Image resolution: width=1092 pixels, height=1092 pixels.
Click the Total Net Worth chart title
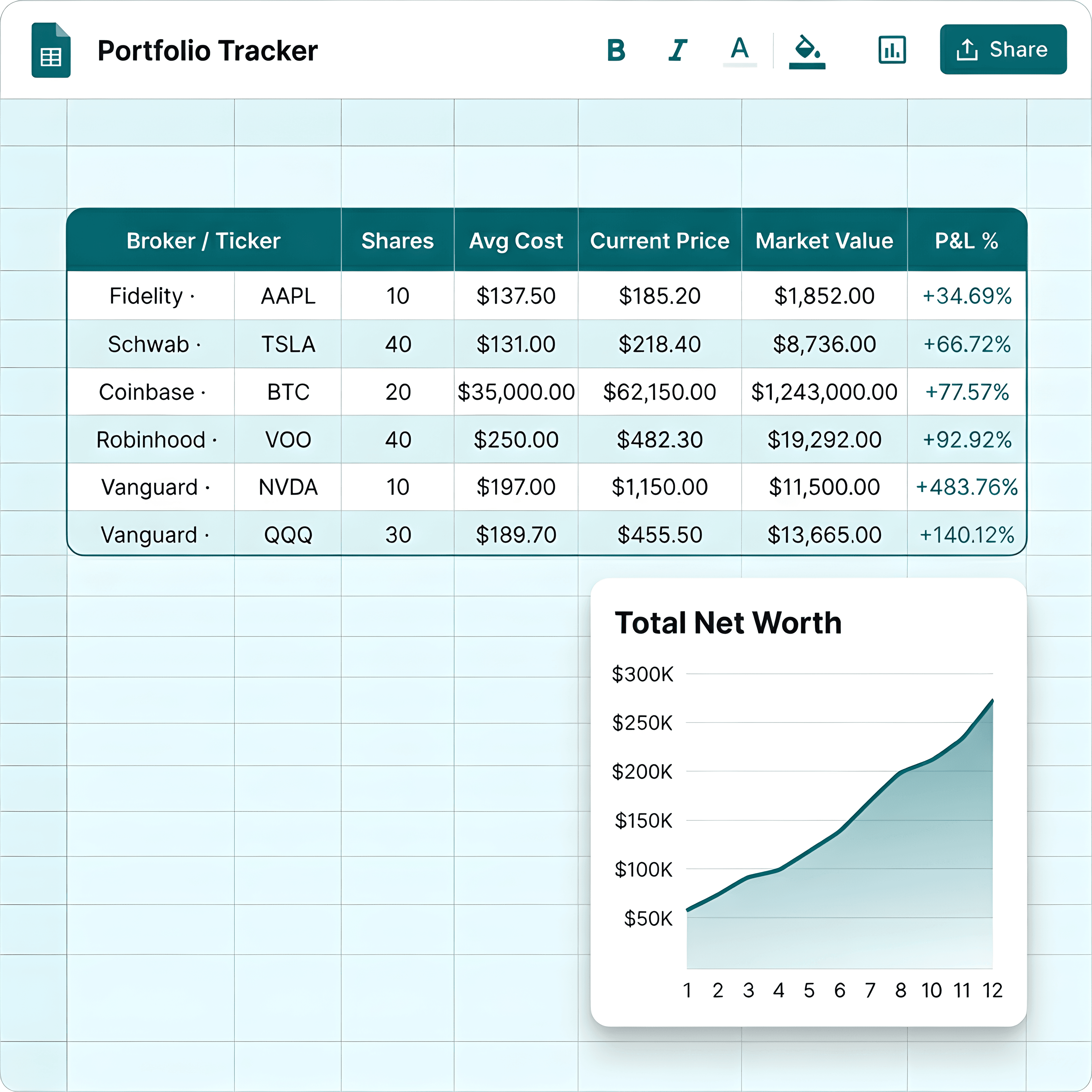coord(728,622)
